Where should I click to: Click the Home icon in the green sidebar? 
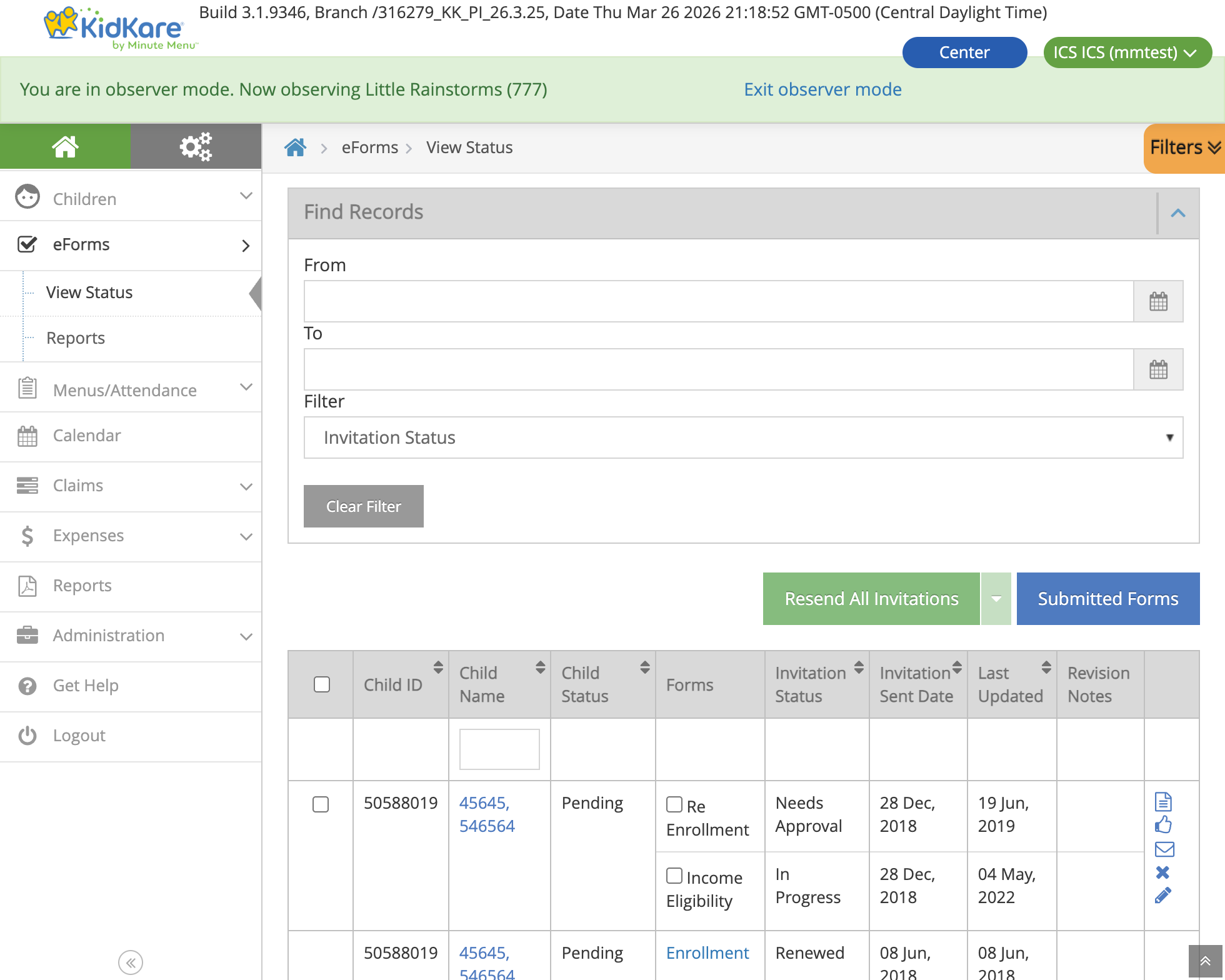(66, 146)
